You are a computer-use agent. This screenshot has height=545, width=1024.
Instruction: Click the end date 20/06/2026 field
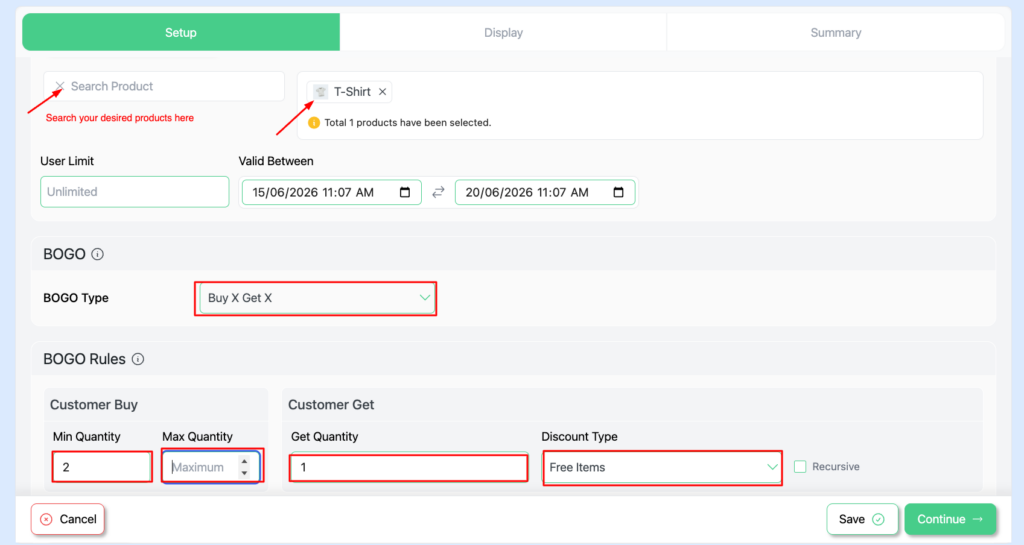[x=545, y=193]
